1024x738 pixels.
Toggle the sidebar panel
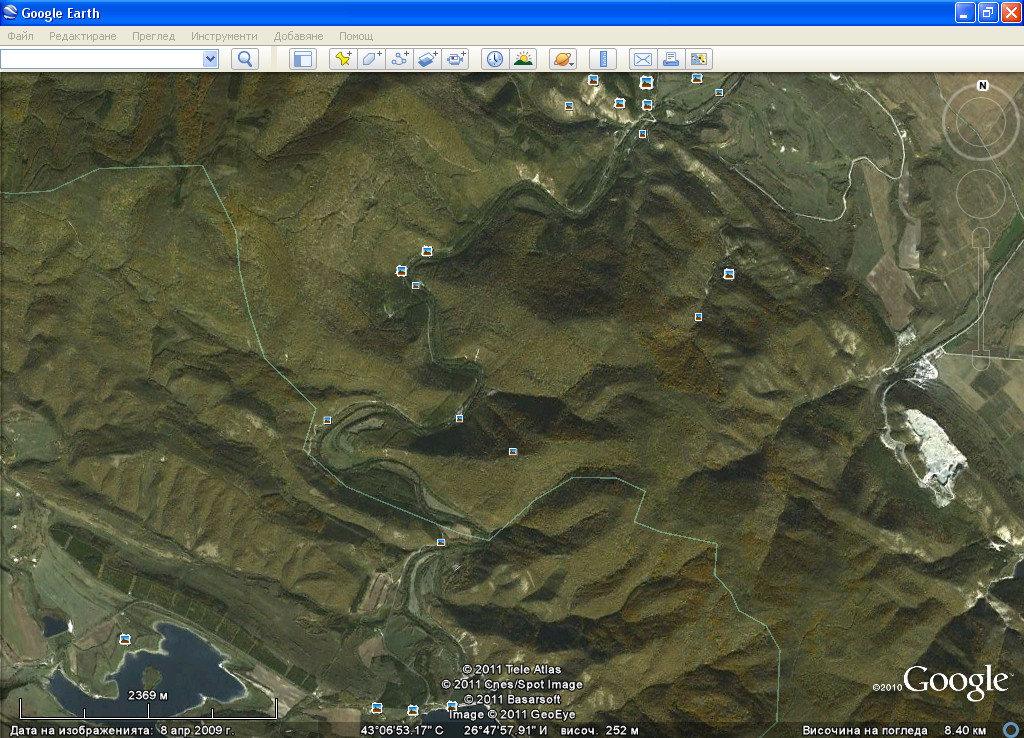pos(302,59)
